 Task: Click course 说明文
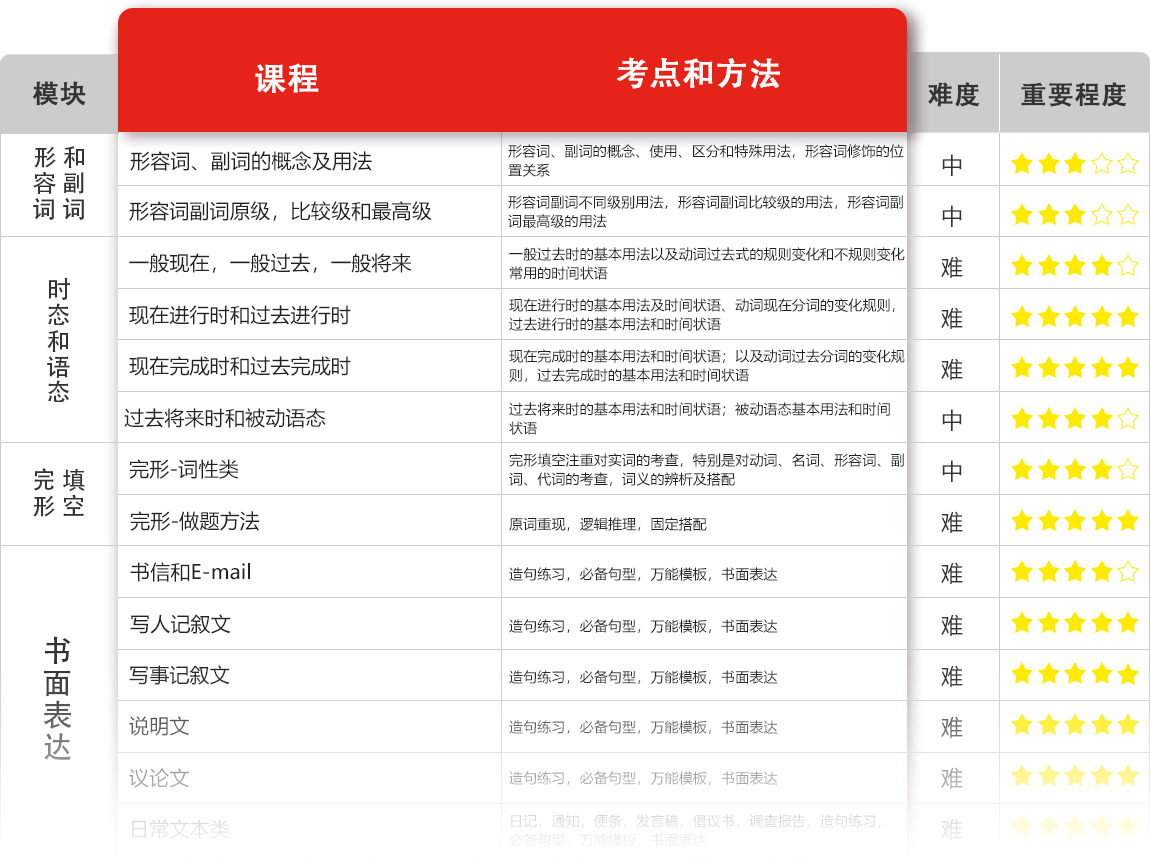coord(159,727)
